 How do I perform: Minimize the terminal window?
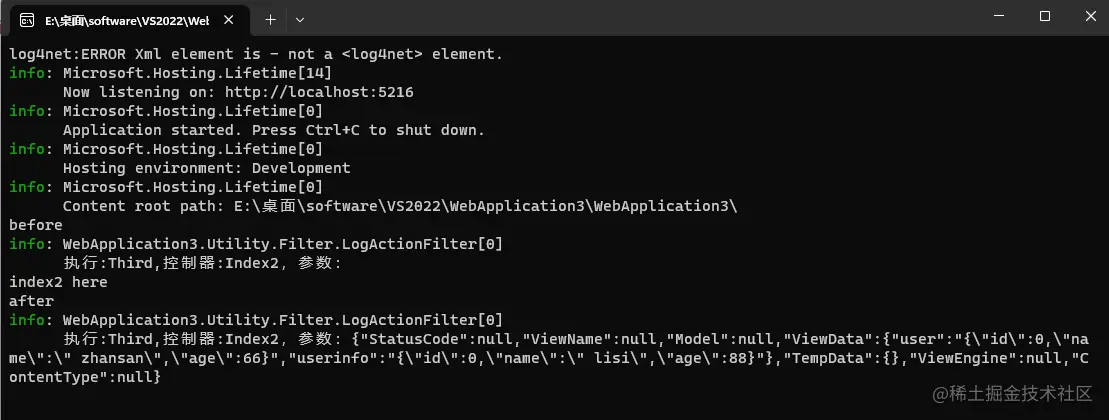coord(999,16)
